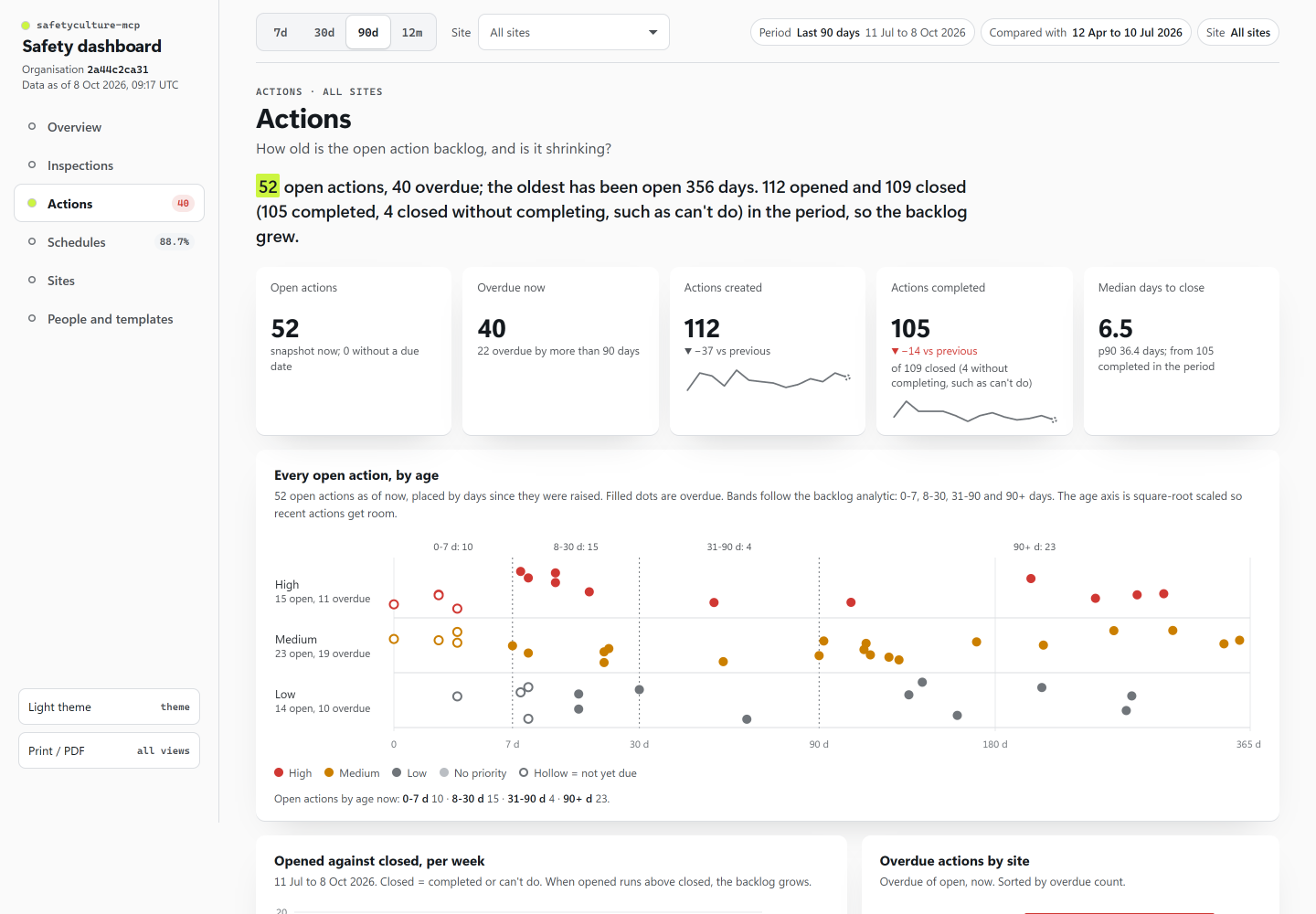Screen dimensions: 1316x914
Task: Click the orange Medium legend dot
Action: tap(329, 772)
